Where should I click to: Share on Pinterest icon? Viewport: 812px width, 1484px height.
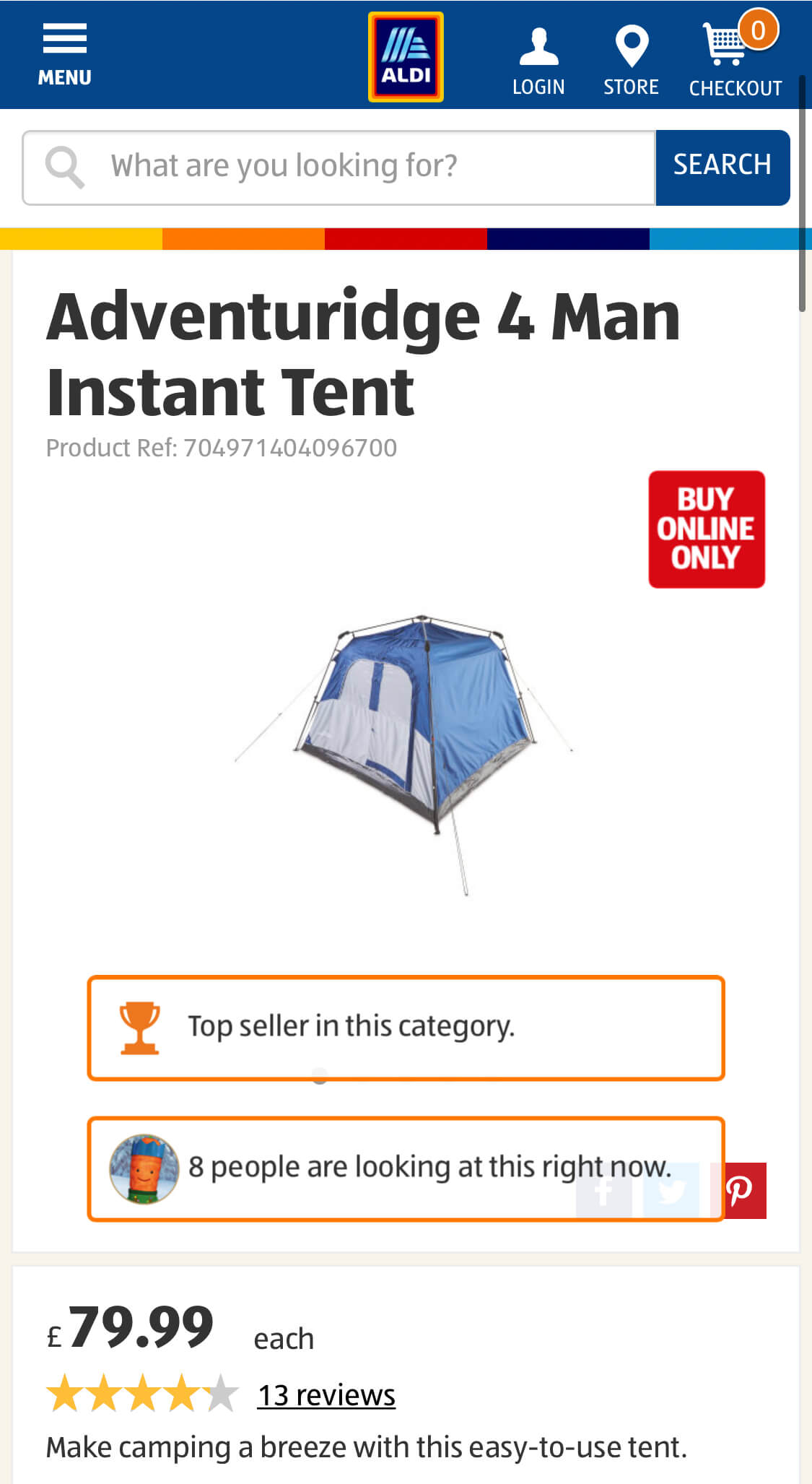point(738,1190)
